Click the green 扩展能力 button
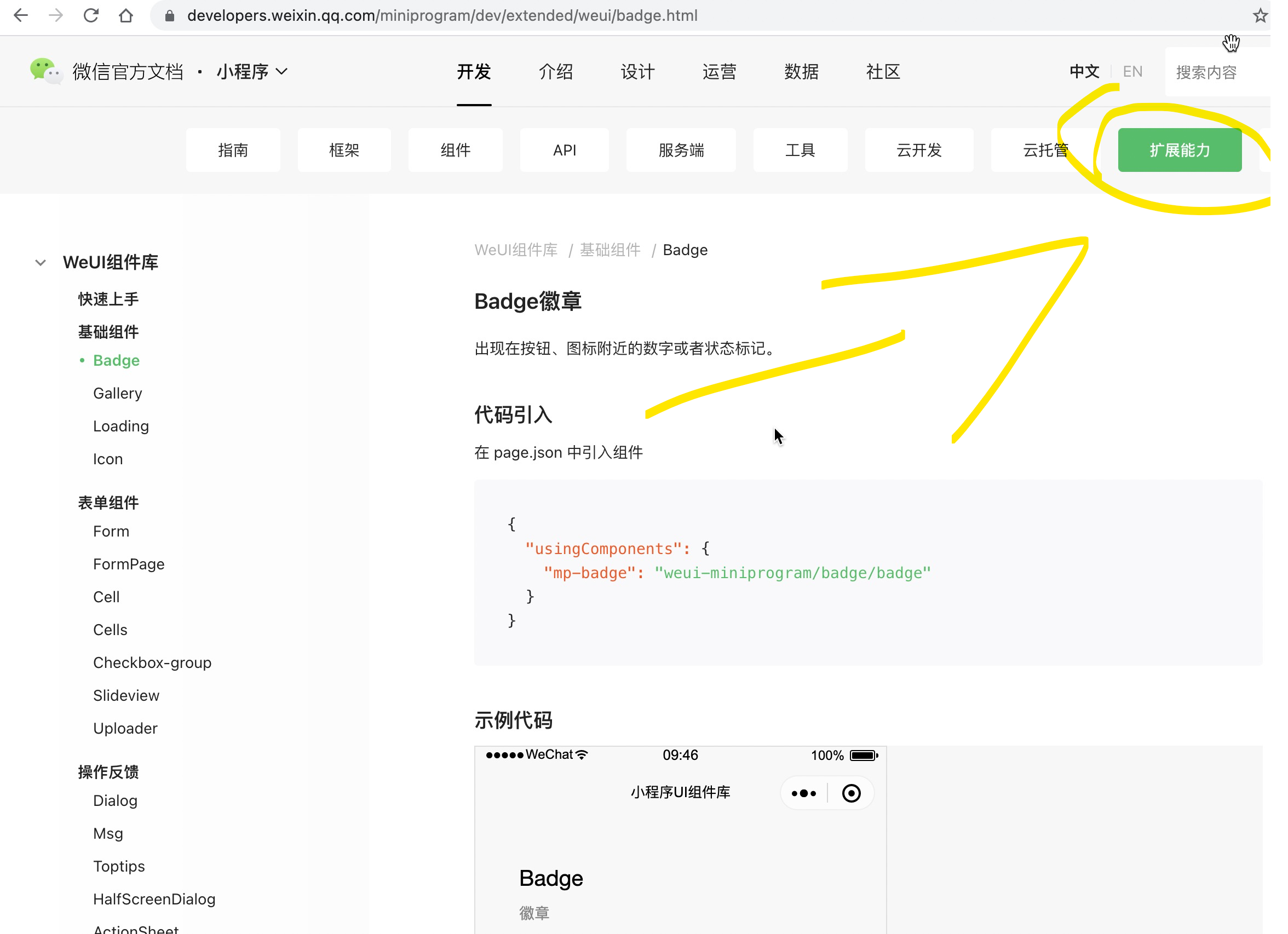Screen dimensions: 1288x934 pos(1179,150)
